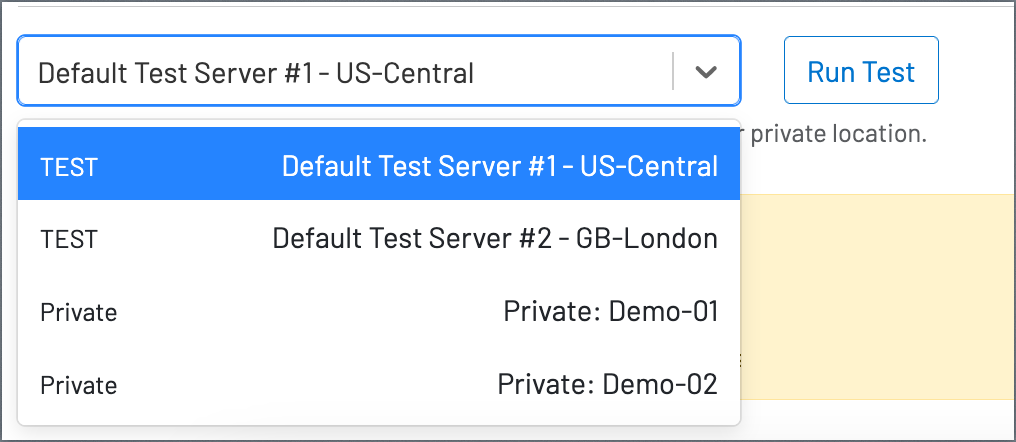Click empty middle of highlighted US-Central row

[188, 164]
